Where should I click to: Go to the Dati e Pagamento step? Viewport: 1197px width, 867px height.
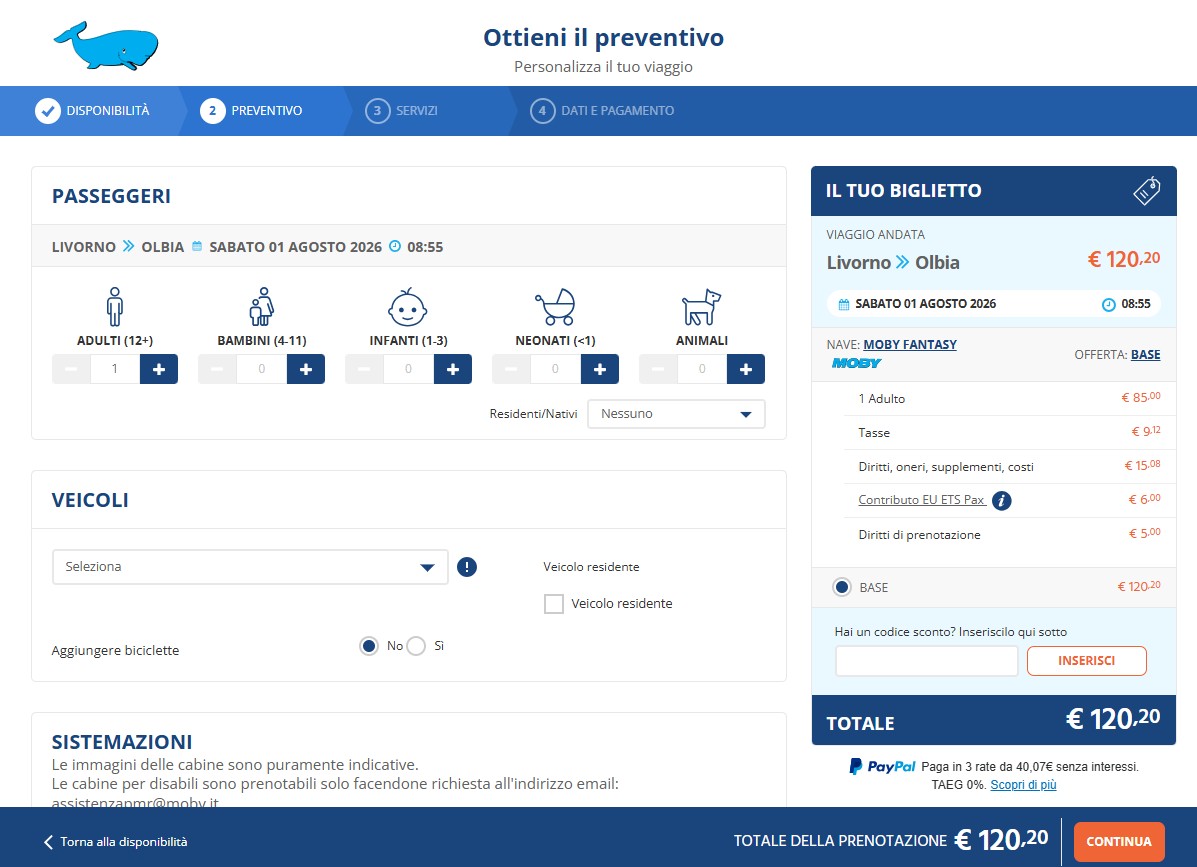602,111
